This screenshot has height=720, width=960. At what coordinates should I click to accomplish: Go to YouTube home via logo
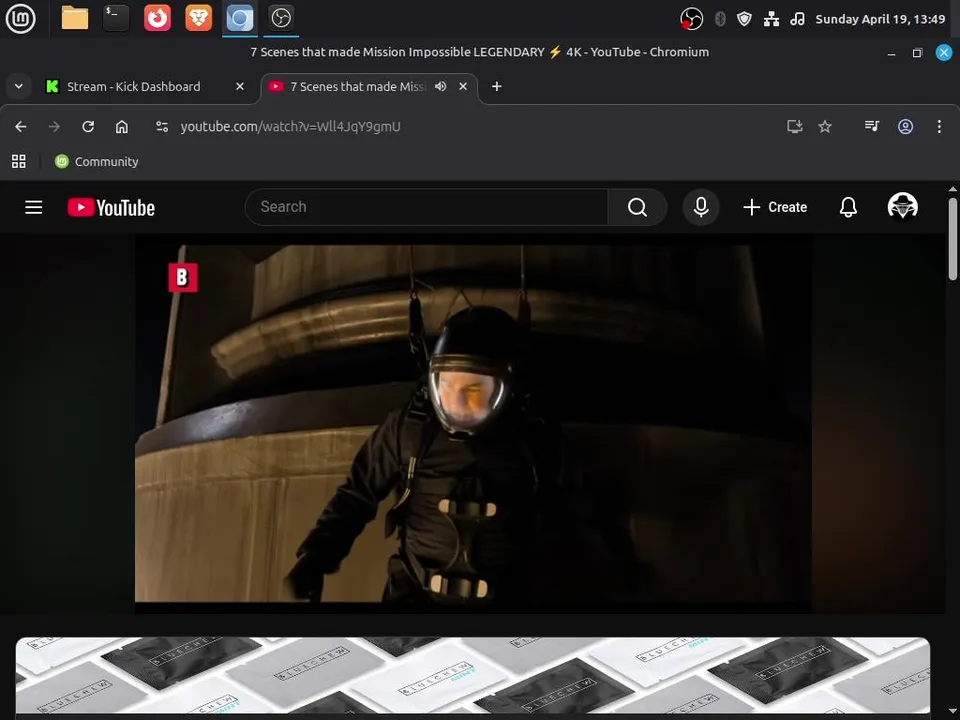click(111, 208)
